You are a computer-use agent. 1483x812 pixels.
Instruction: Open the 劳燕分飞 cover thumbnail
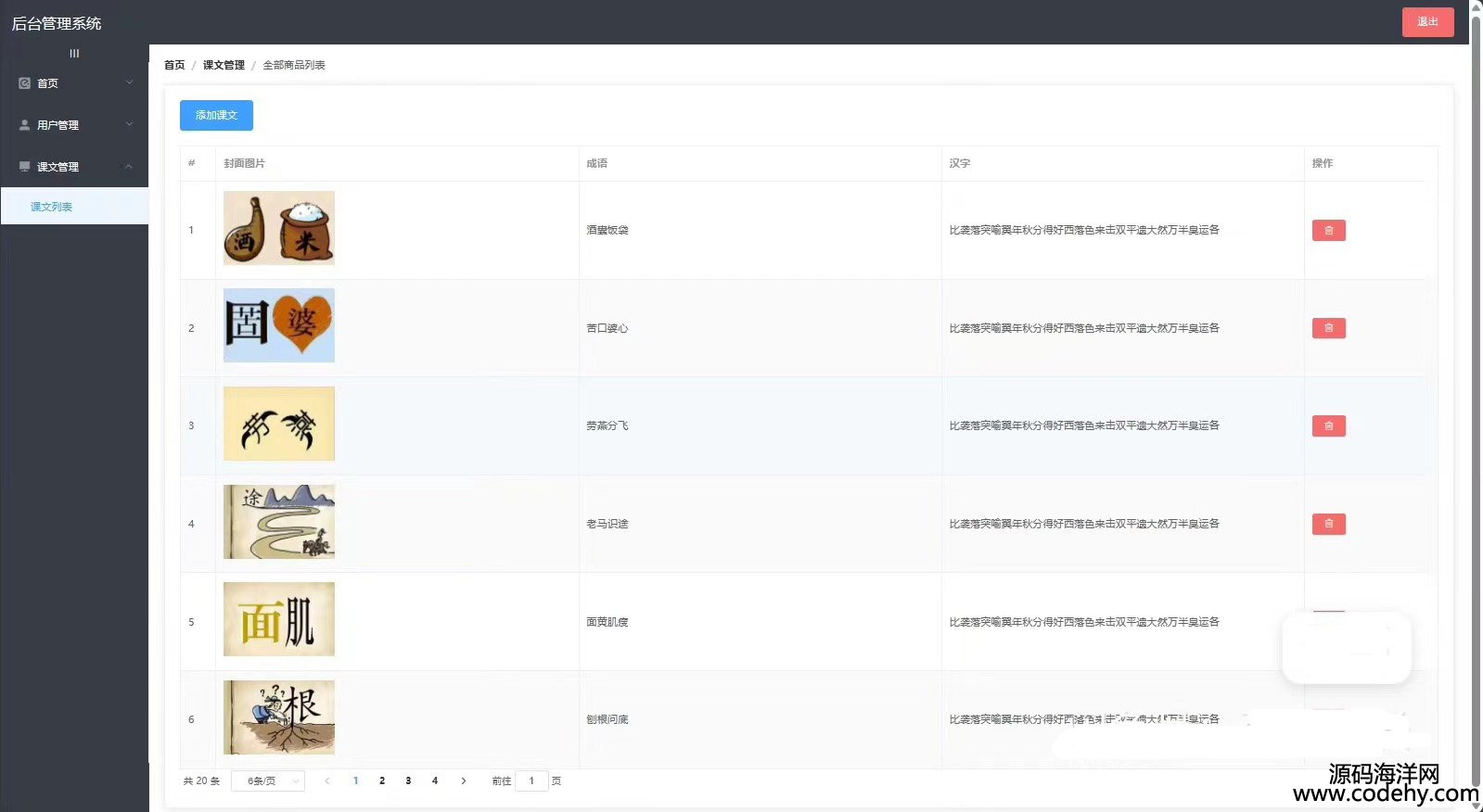tap(279, 424)
